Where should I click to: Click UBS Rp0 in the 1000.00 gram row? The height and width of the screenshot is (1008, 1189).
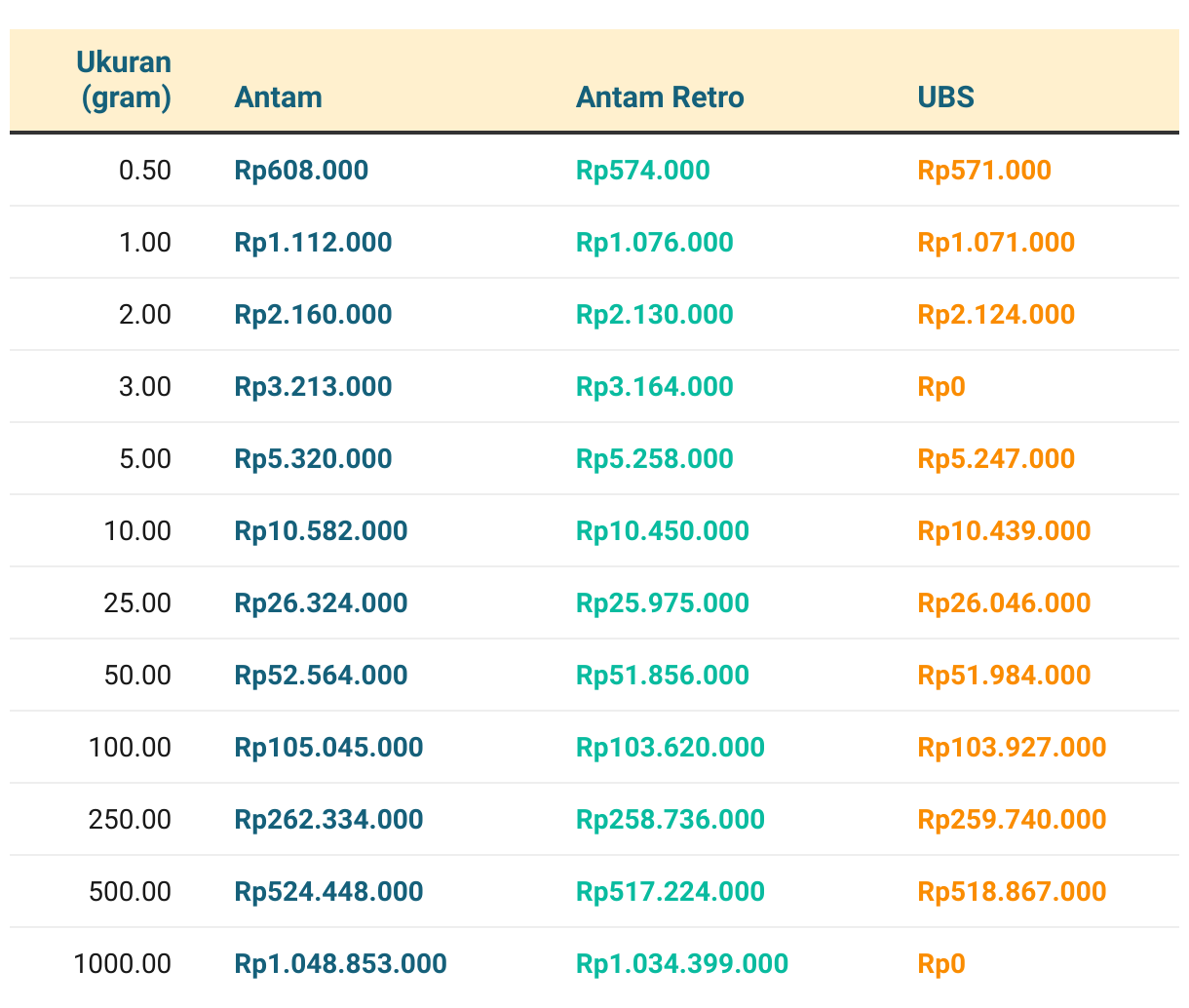941,964
